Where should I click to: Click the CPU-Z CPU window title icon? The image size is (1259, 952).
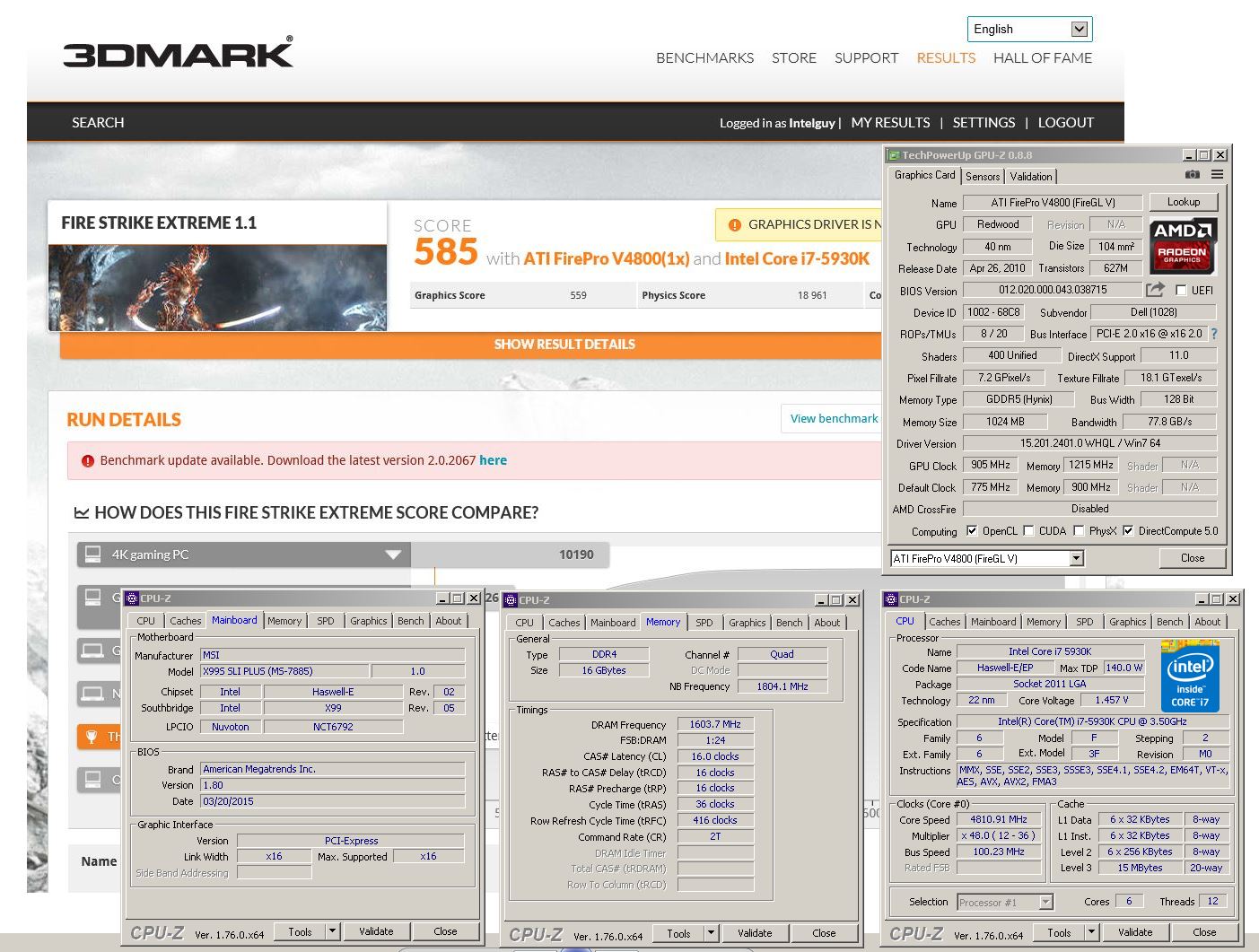point(891,599)
